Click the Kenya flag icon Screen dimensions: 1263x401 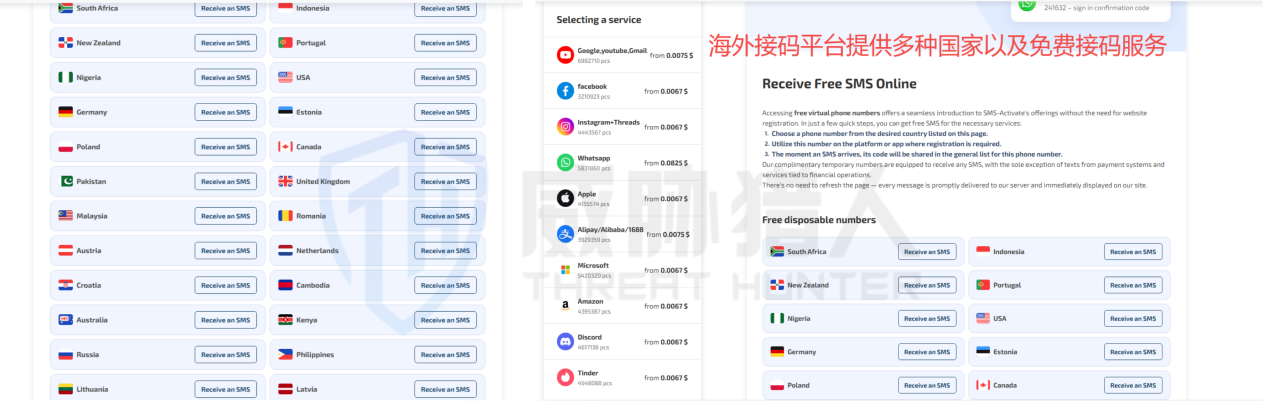pos(285,320)
